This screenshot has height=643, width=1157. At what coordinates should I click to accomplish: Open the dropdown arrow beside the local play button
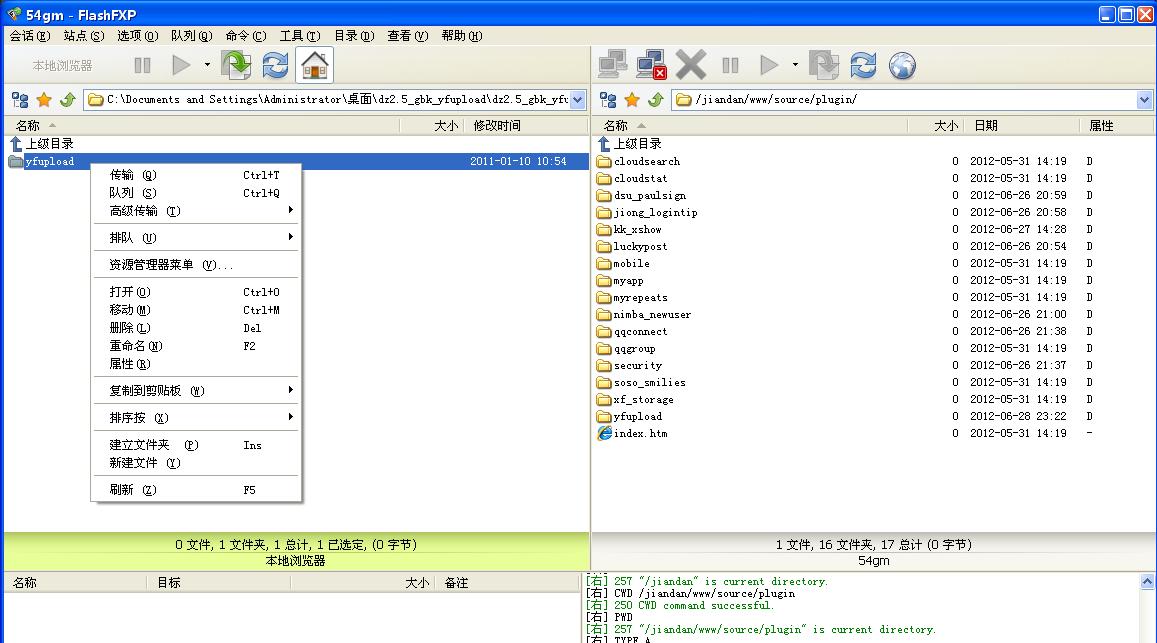click(x=207, y=65)
